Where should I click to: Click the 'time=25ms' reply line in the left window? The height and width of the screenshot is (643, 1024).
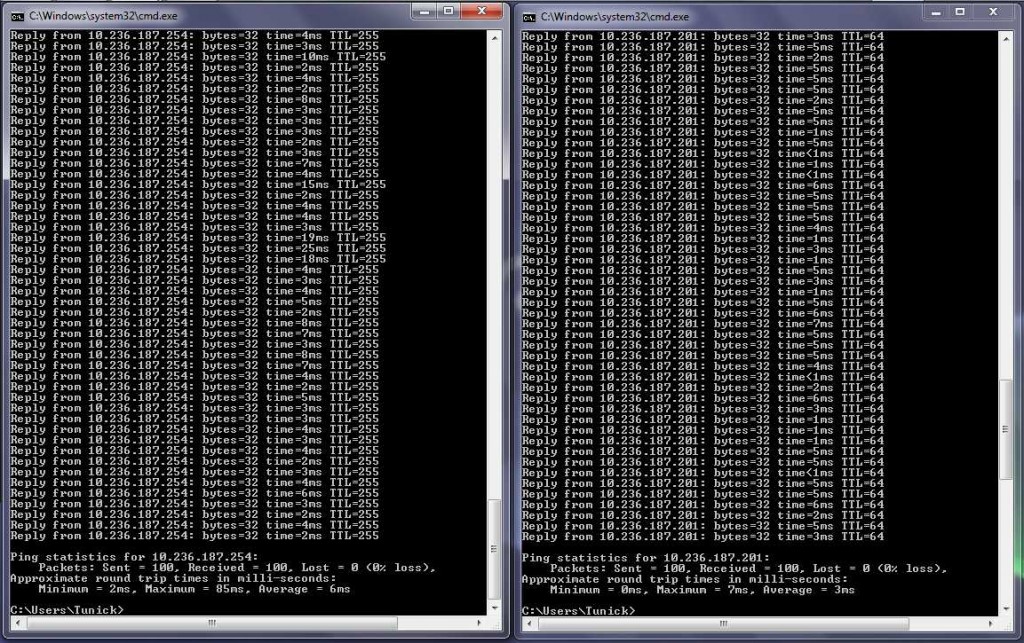tap(198, 248)
